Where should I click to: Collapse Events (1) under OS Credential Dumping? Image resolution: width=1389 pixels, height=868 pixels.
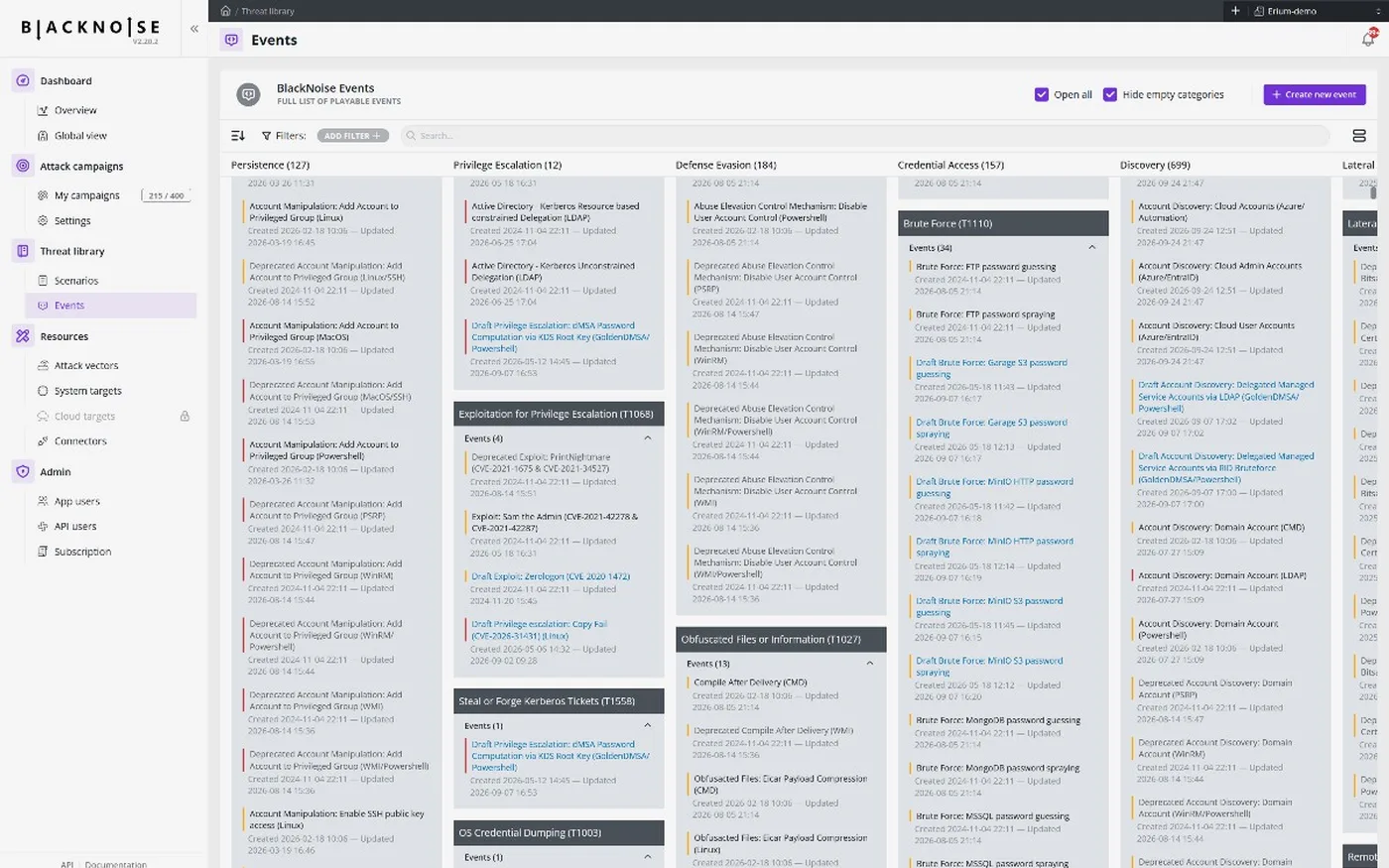click(x=648, y=857)
